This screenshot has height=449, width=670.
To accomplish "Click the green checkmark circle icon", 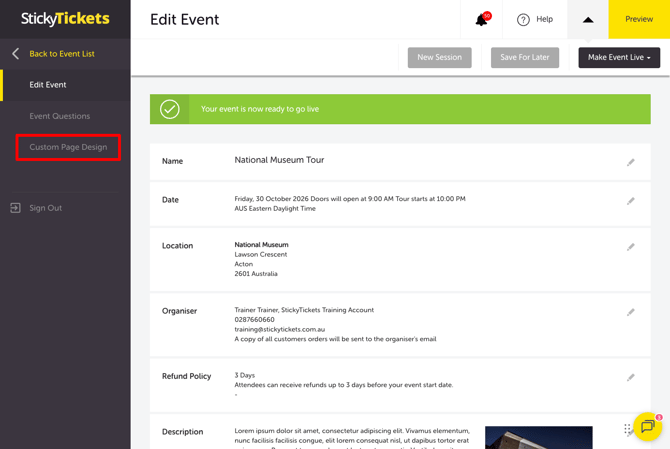I will click(170, 109).
